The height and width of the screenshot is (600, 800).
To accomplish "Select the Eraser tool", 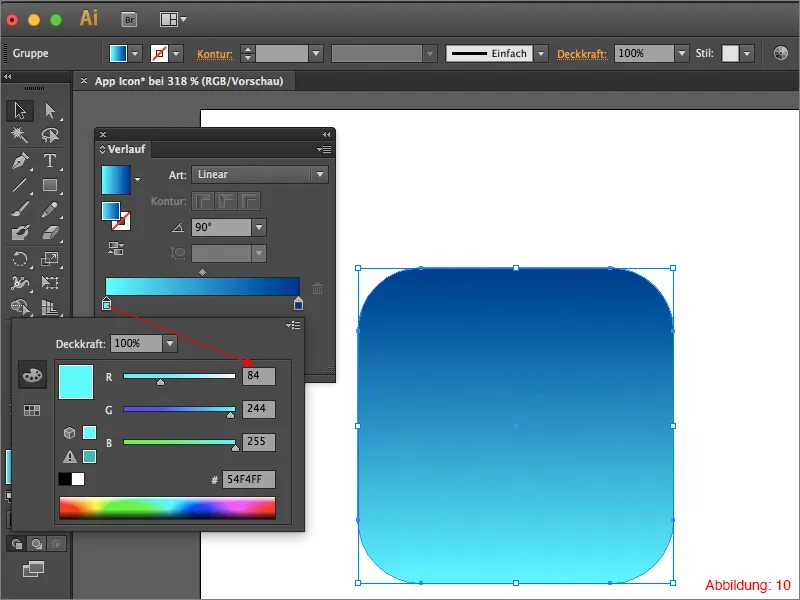I will (x=50, y=233).
